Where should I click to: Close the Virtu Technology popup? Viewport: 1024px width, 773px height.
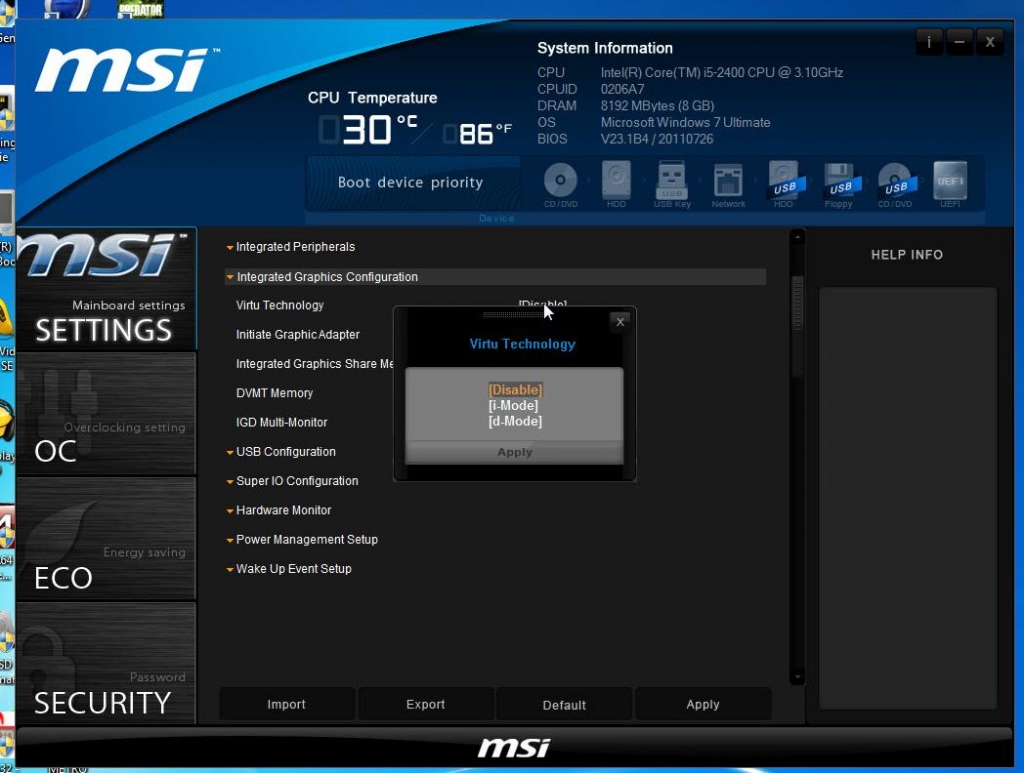point(620,322)
